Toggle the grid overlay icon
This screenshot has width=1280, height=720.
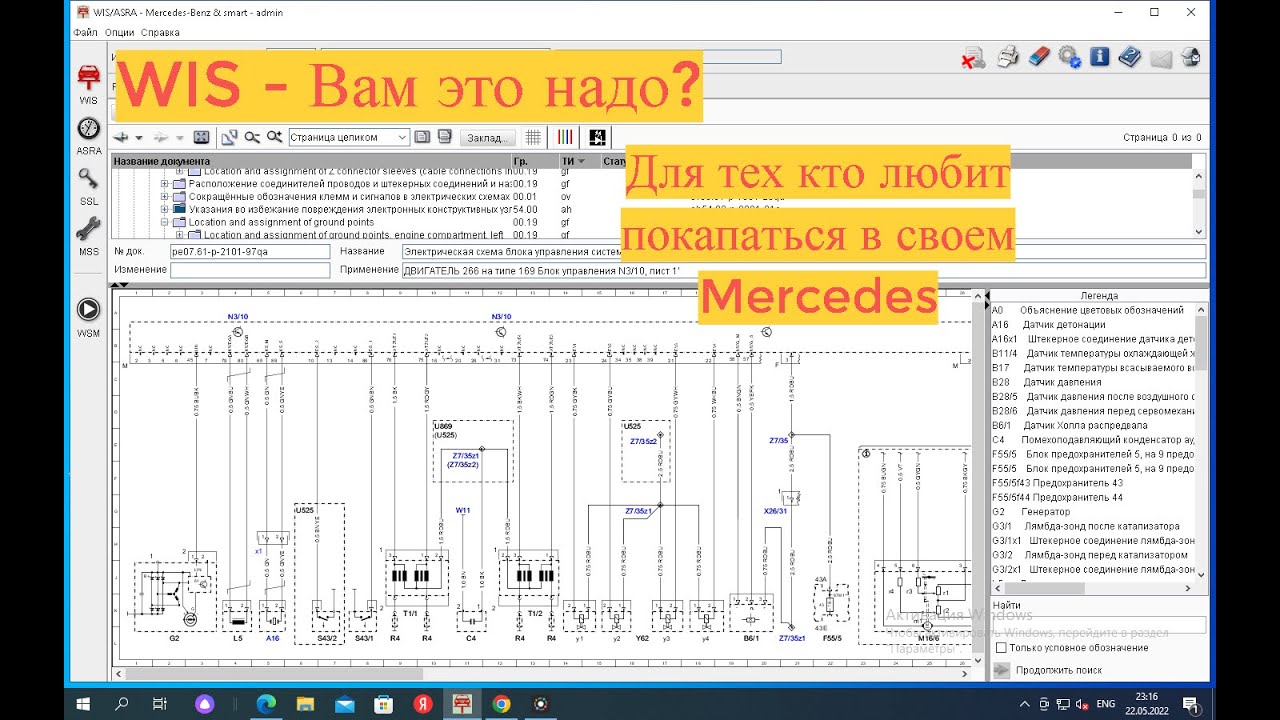[534, 137]
